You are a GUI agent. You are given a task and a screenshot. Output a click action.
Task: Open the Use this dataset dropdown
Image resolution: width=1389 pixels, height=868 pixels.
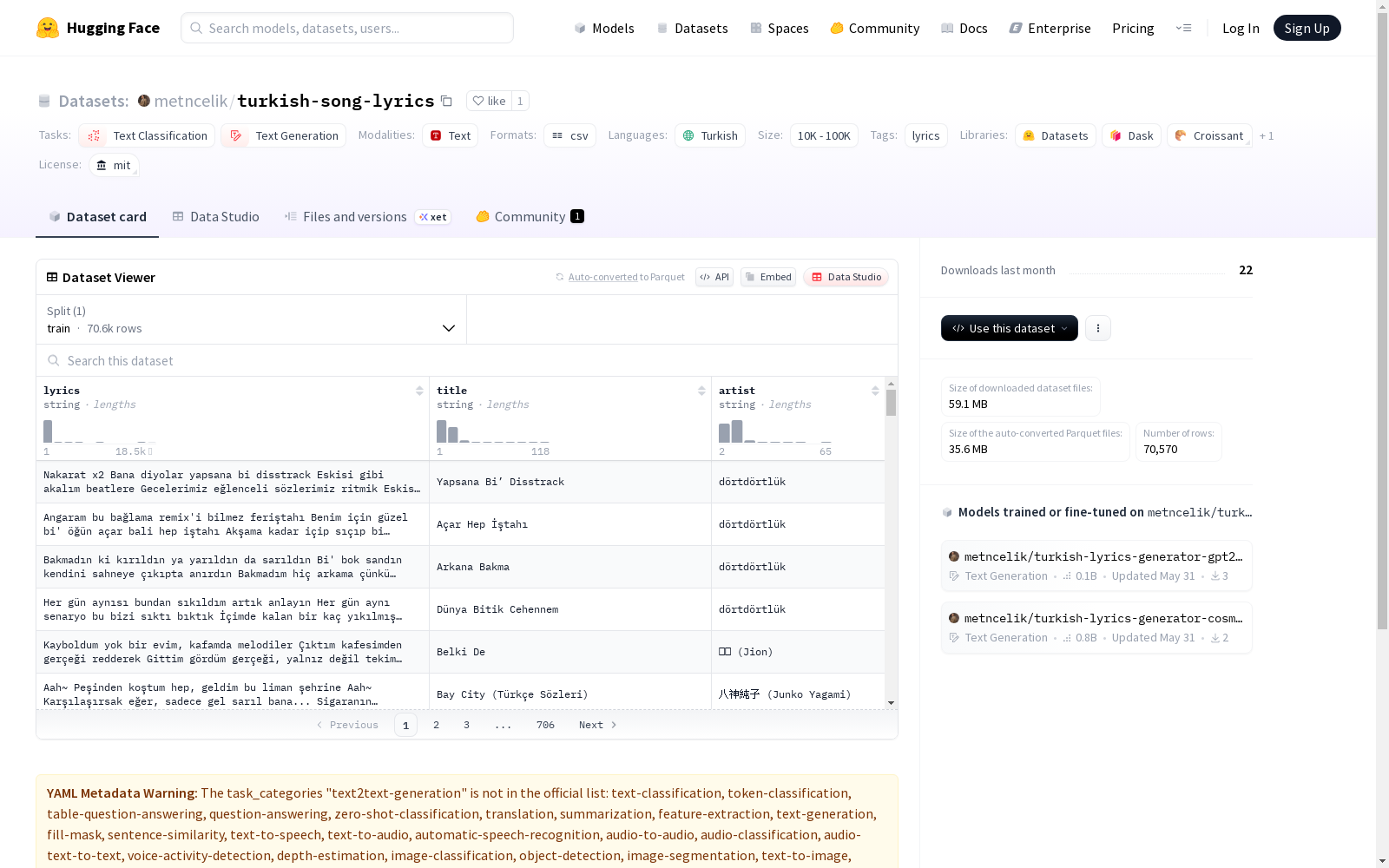[x=1010, y=328]
